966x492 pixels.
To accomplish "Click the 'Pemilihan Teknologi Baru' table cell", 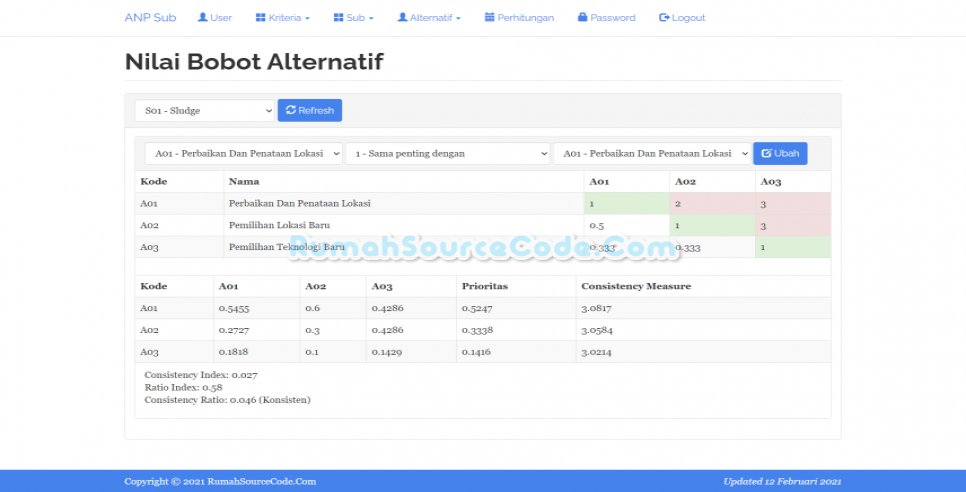I will click(x=404, y=247).
